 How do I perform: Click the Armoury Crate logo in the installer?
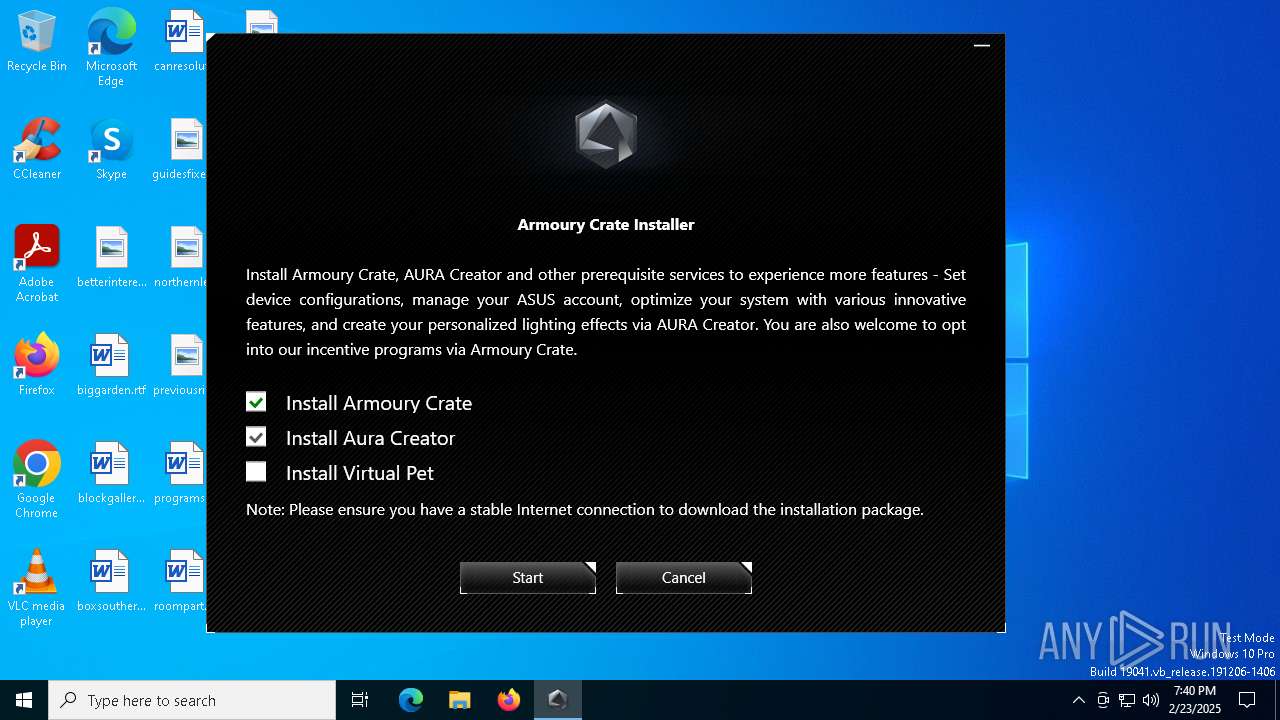[606, 135]
